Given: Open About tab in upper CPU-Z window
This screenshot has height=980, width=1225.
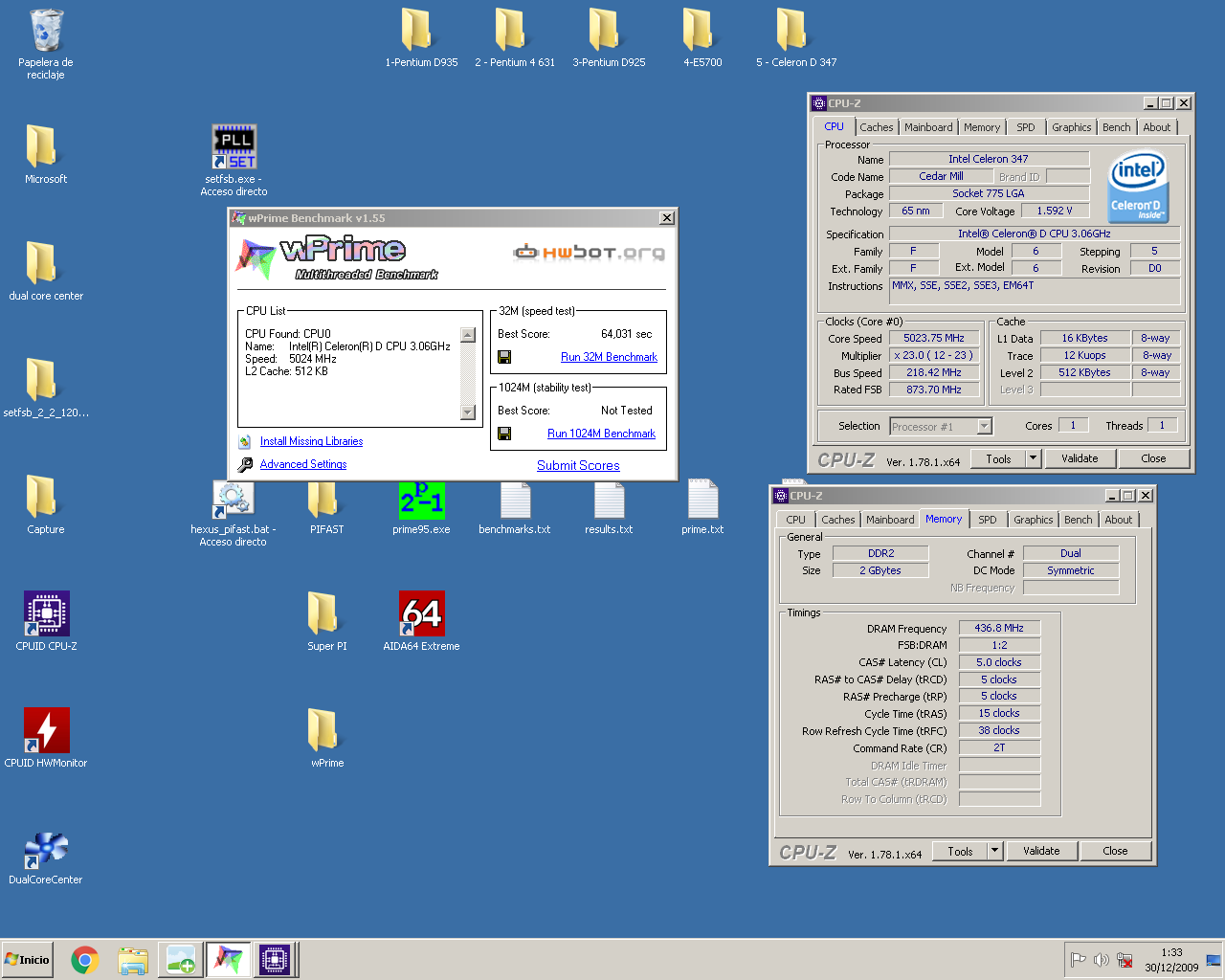Looking at the screenshot, I should point(1156,127).
